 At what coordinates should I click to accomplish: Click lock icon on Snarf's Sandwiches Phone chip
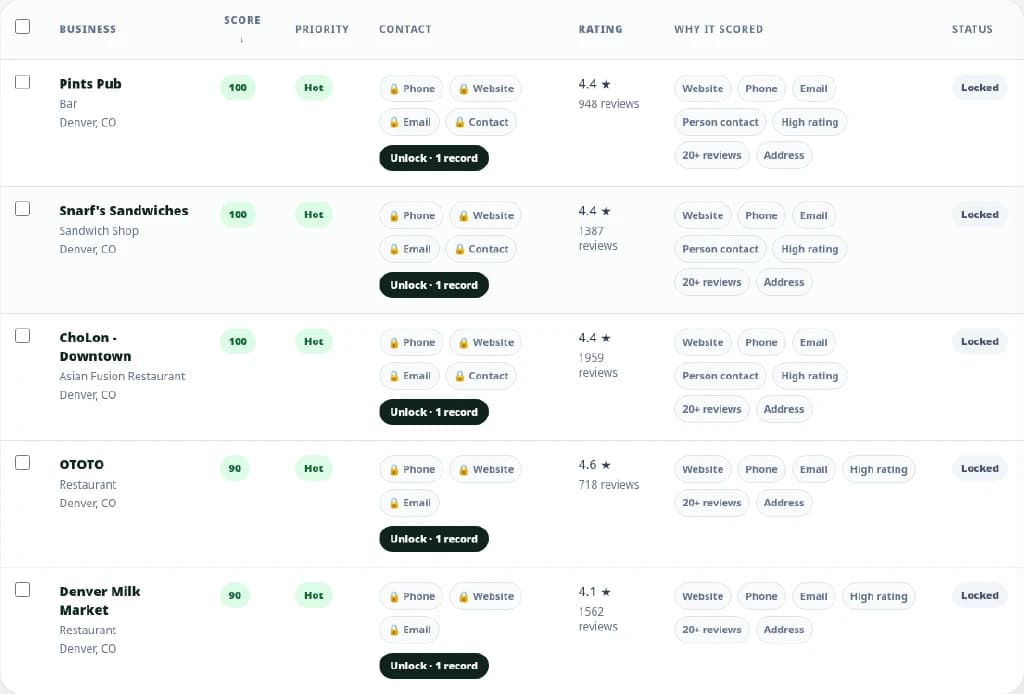[394, 215]
